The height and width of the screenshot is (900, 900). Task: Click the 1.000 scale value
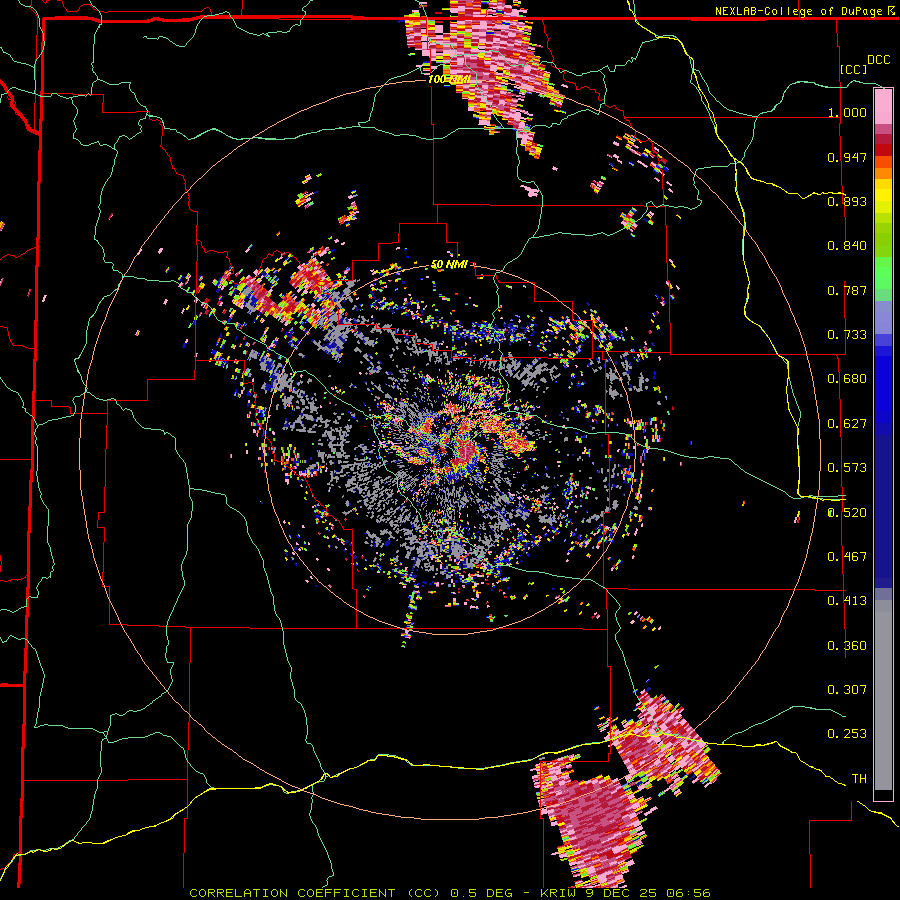(847, 112)
